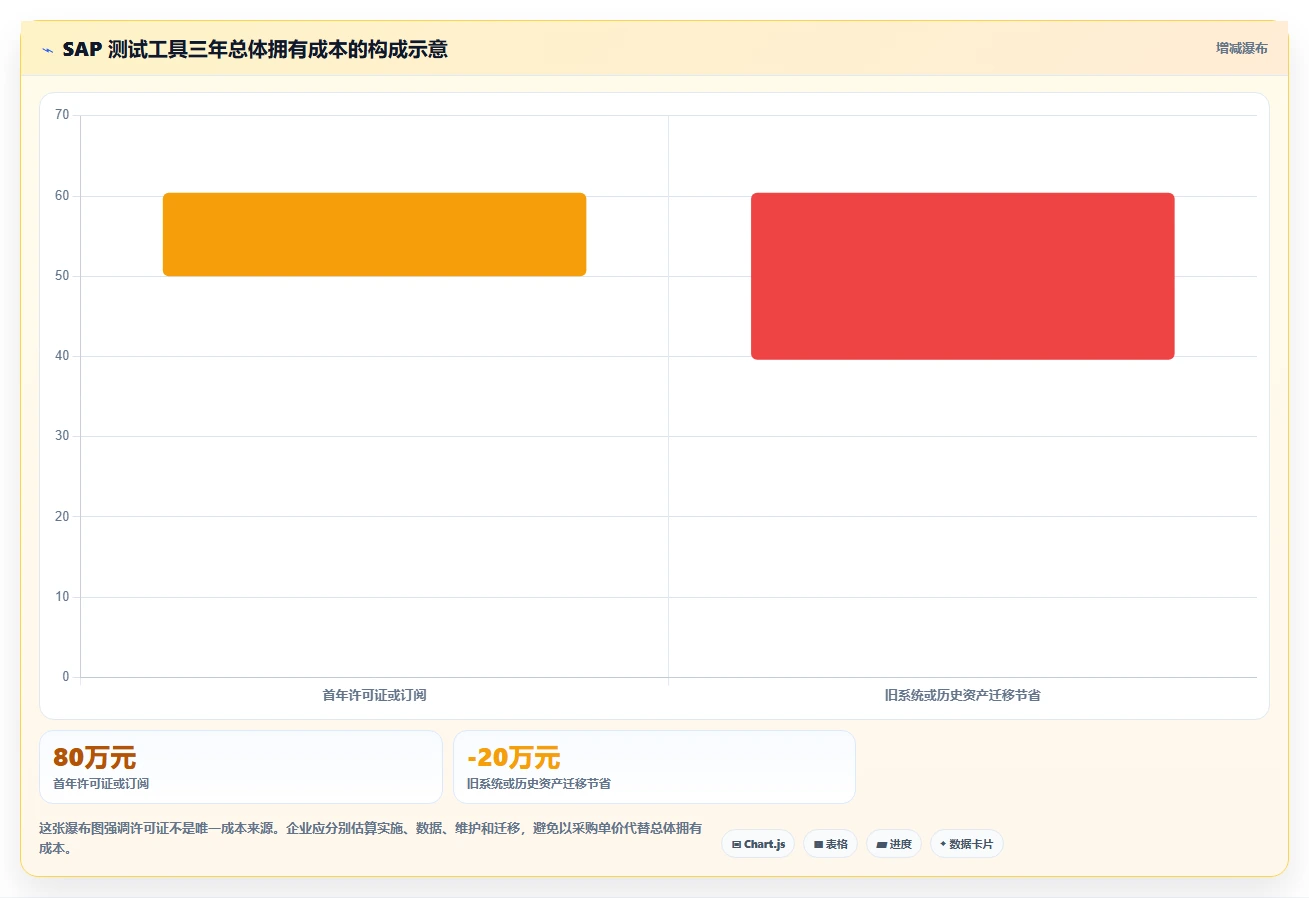Click y-axis value 70

tap(62, 115)
